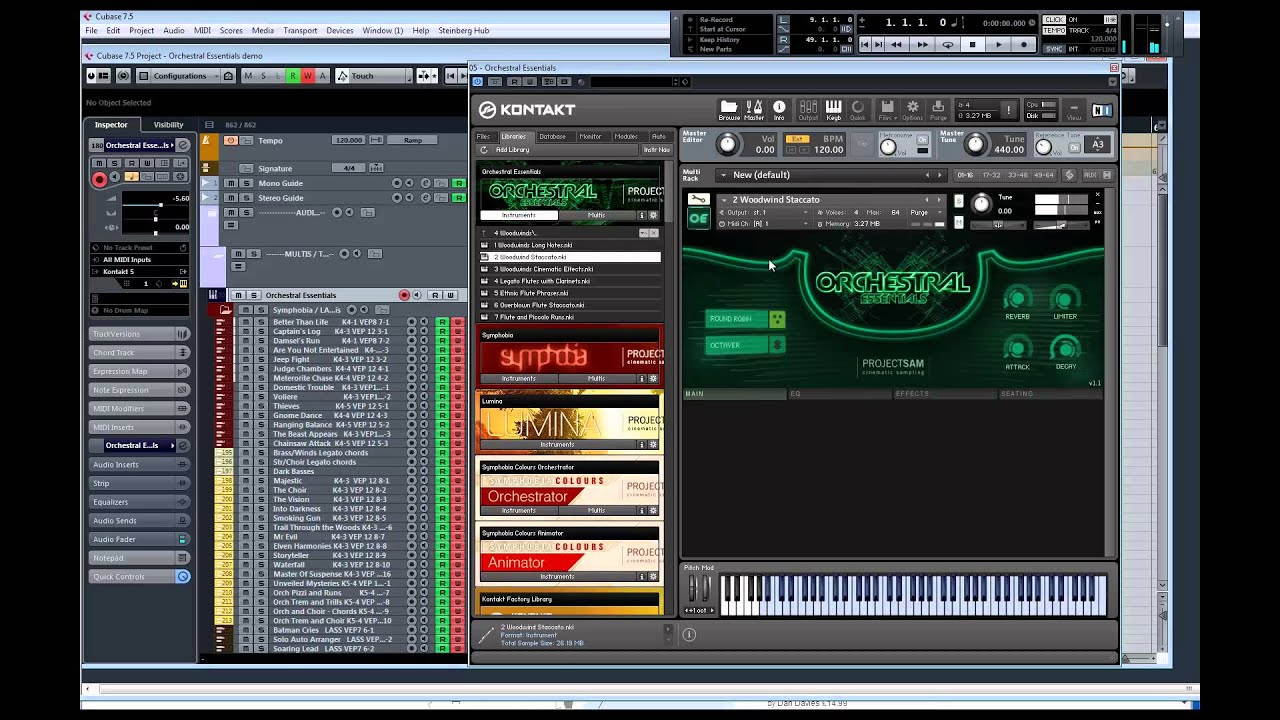Switch to Kontakt Files tab

[x=483, y=136]
